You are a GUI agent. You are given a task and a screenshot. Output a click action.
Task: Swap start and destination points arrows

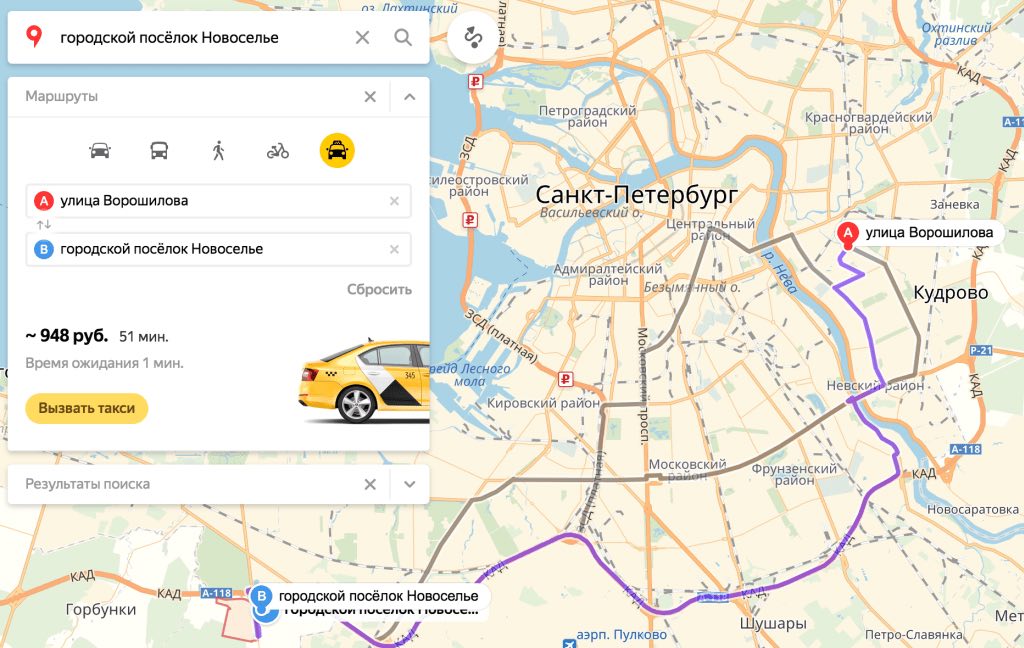pos(44,225)
